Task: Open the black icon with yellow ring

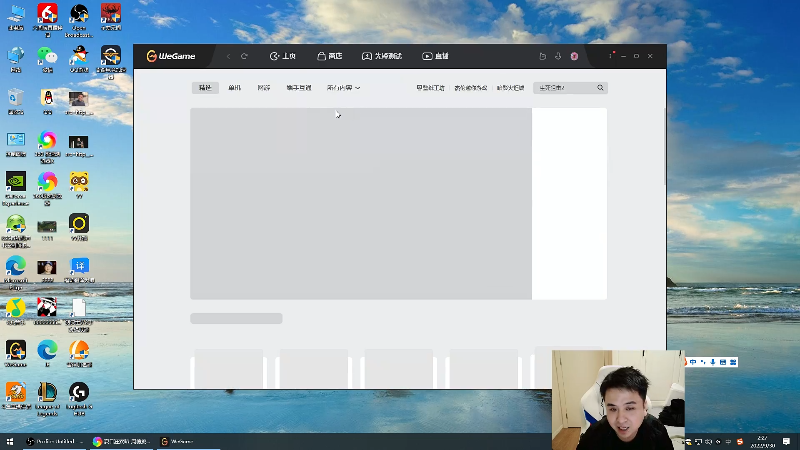Action: [79, 227]
